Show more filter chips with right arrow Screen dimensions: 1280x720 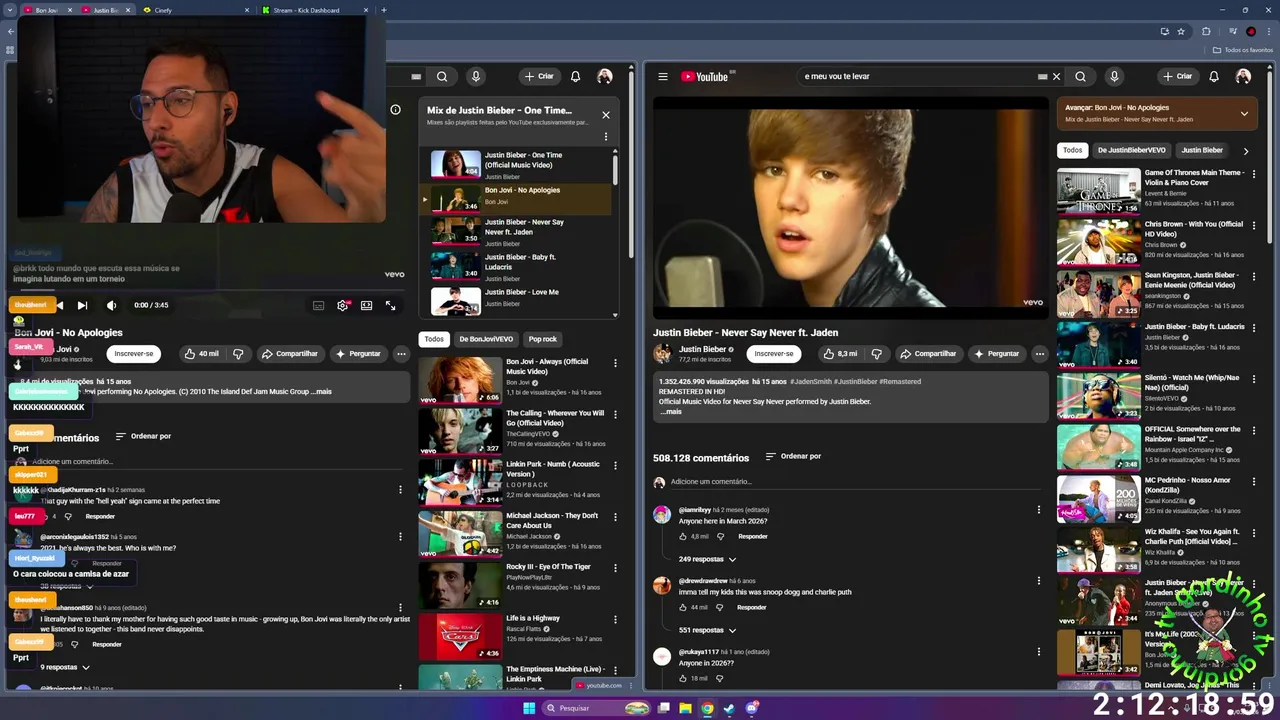pyautogui.click(x=1246, y=151)
